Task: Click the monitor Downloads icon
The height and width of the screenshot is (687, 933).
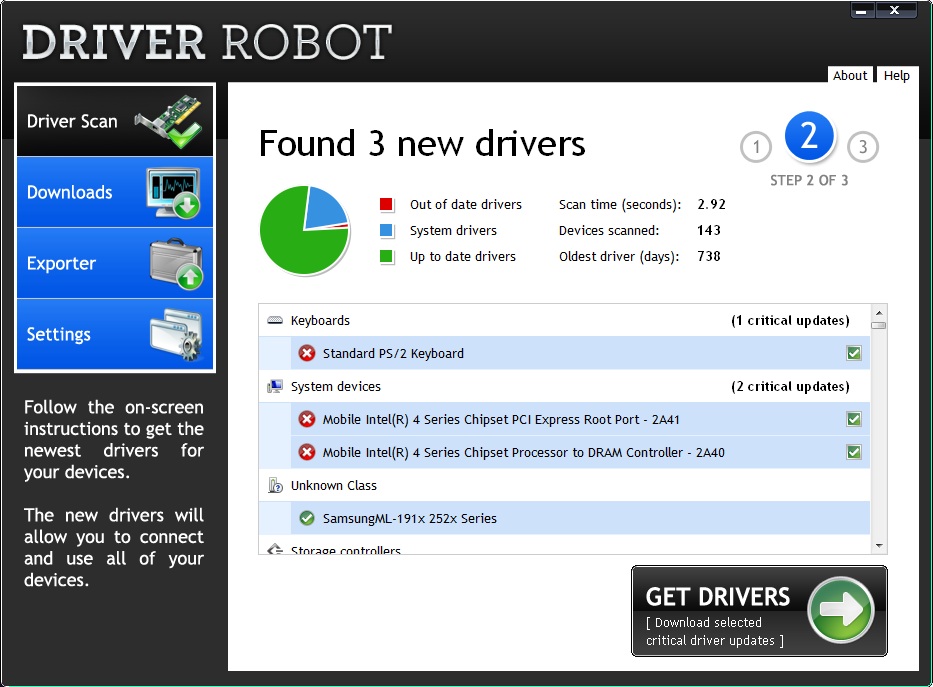Action: tap(174, 193)
